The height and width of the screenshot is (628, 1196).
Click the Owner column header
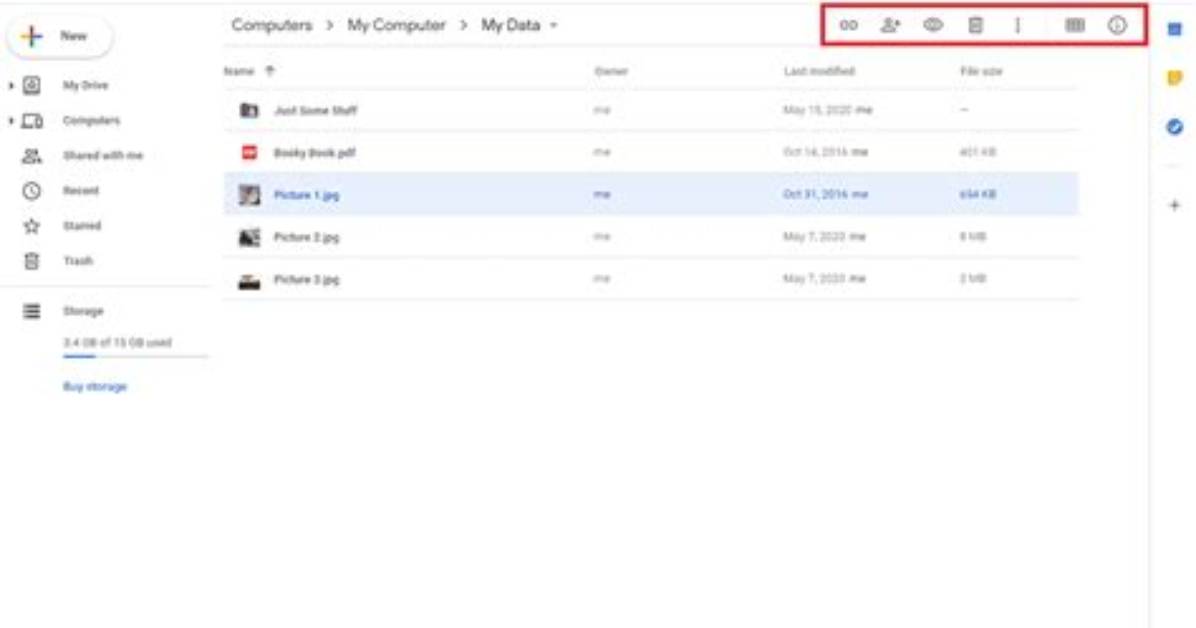pos(611,71)
